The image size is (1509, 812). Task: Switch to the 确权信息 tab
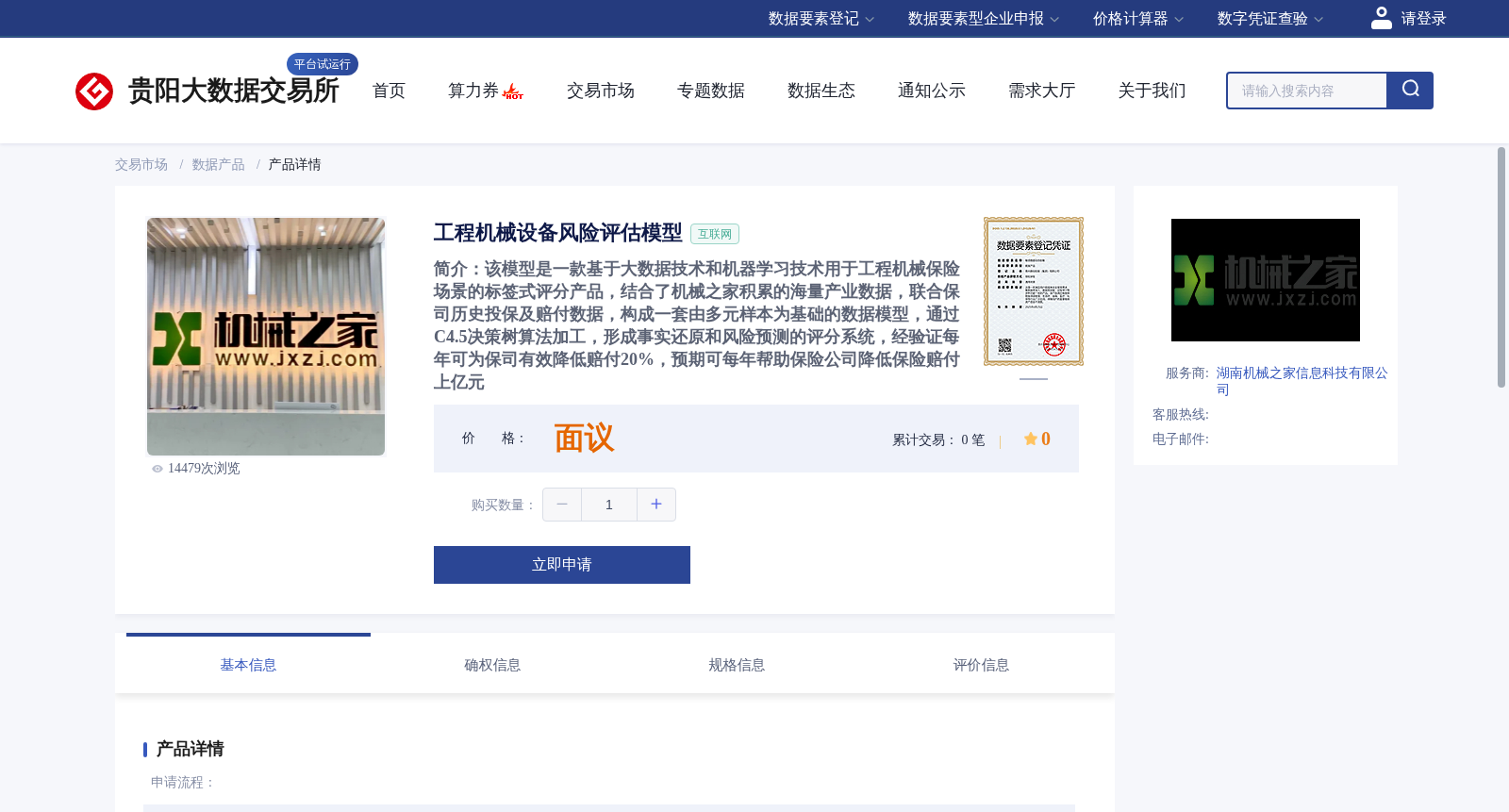point(492,665)
